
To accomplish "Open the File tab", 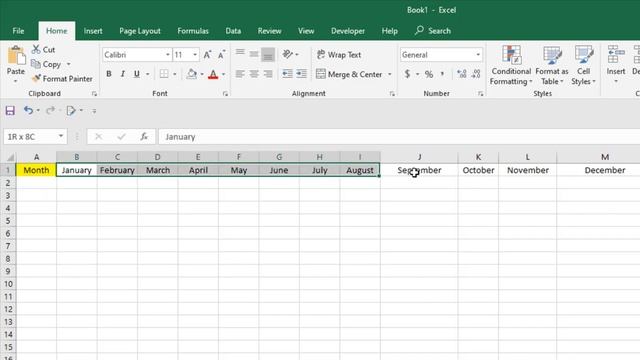I will tap(18, 31).
